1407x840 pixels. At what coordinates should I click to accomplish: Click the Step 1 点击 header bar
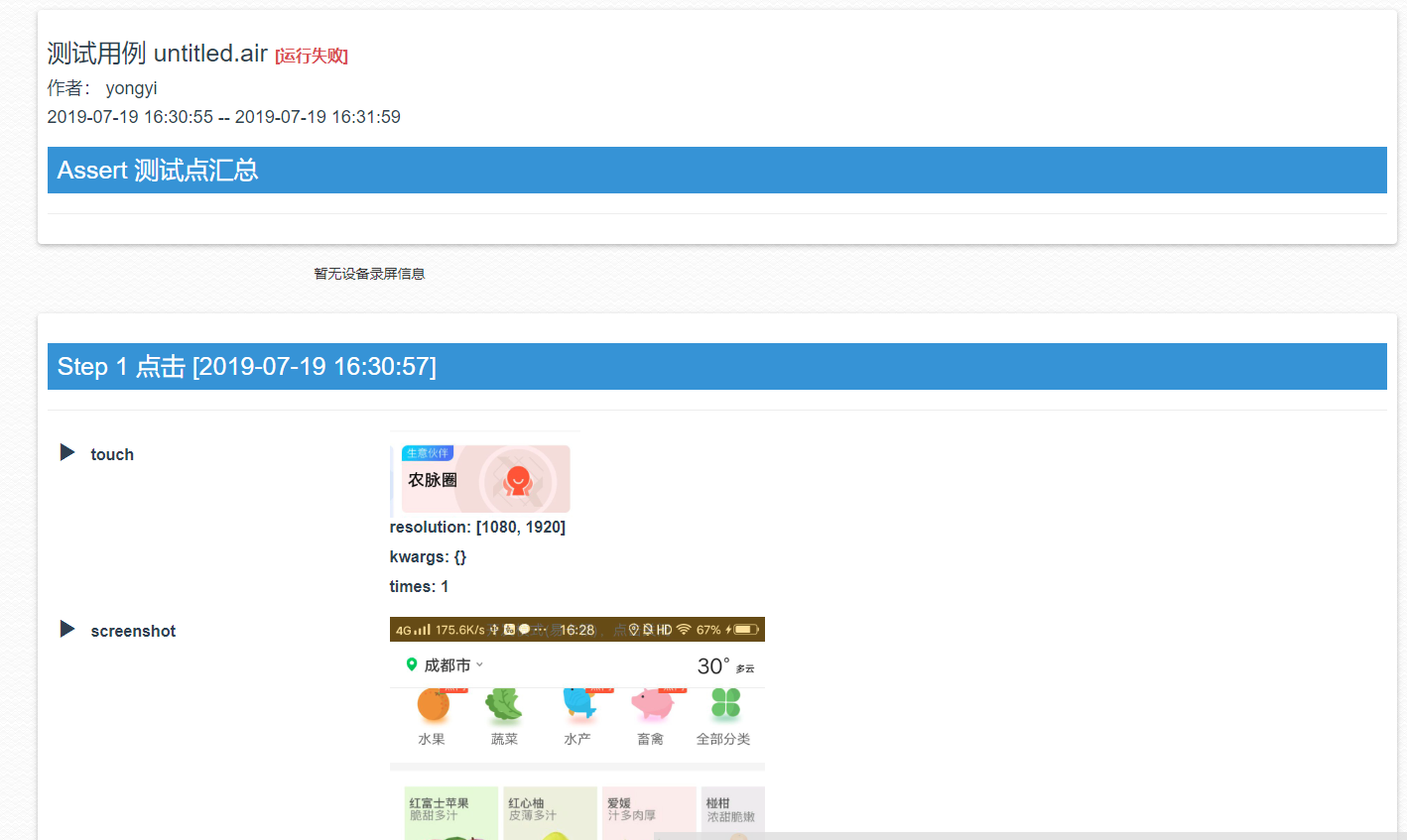click(x=716, y=367)
